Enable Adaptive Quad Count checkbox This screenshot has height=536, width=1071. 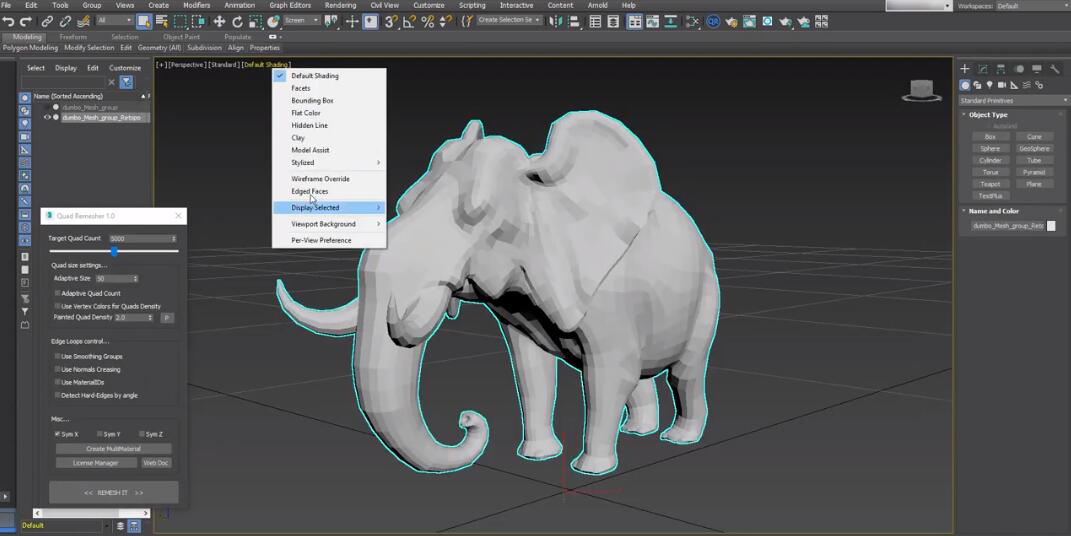pyautogui.click(x=57, y=293)
